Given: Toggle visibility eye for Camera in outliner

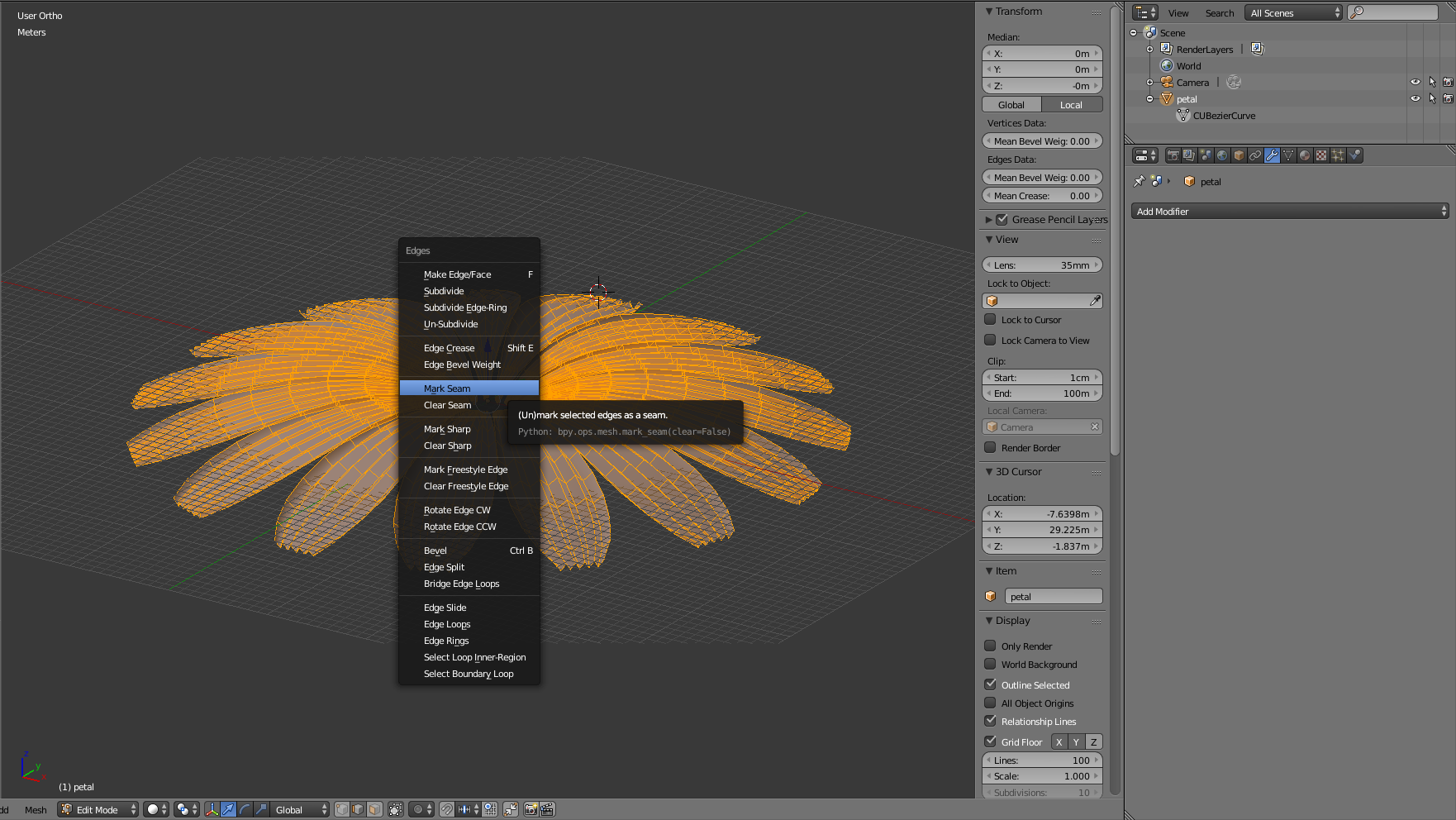Looking at the screenshot, I should coord(1415,82).
